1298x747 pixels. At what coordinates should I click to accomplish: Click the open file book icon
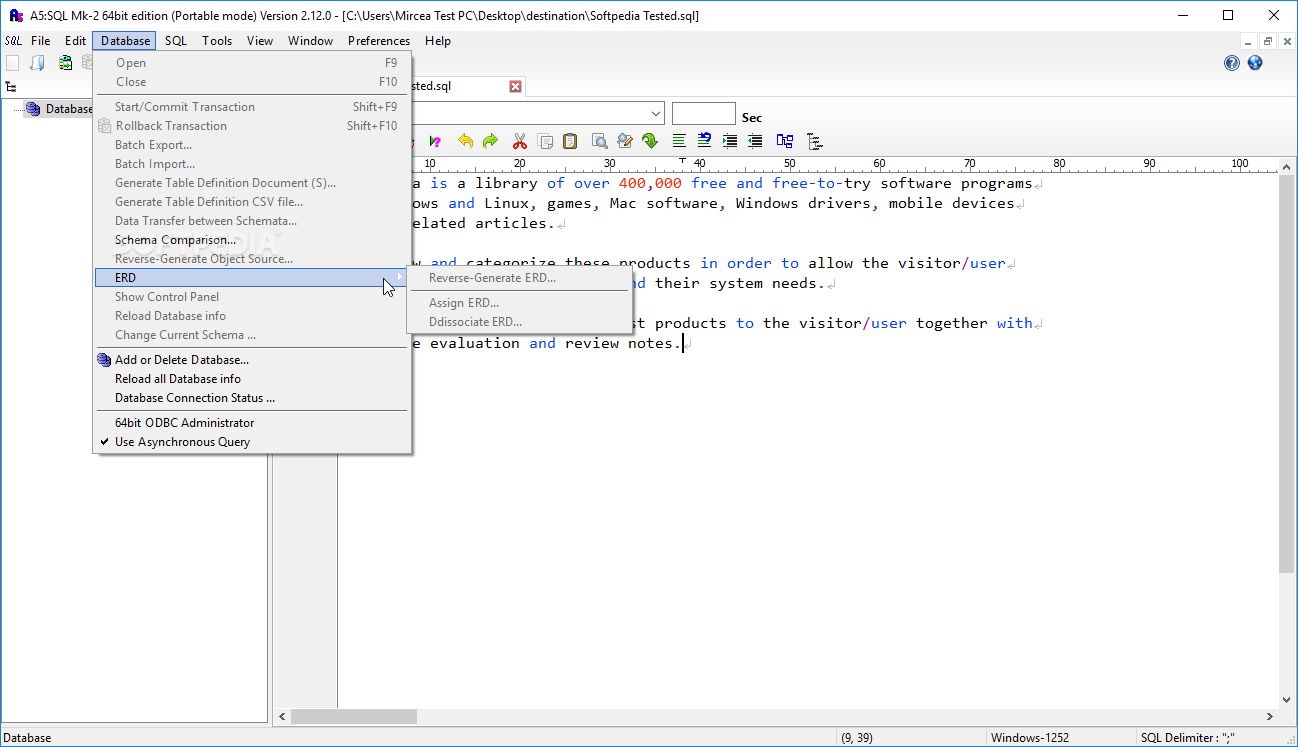coord(38,63)
